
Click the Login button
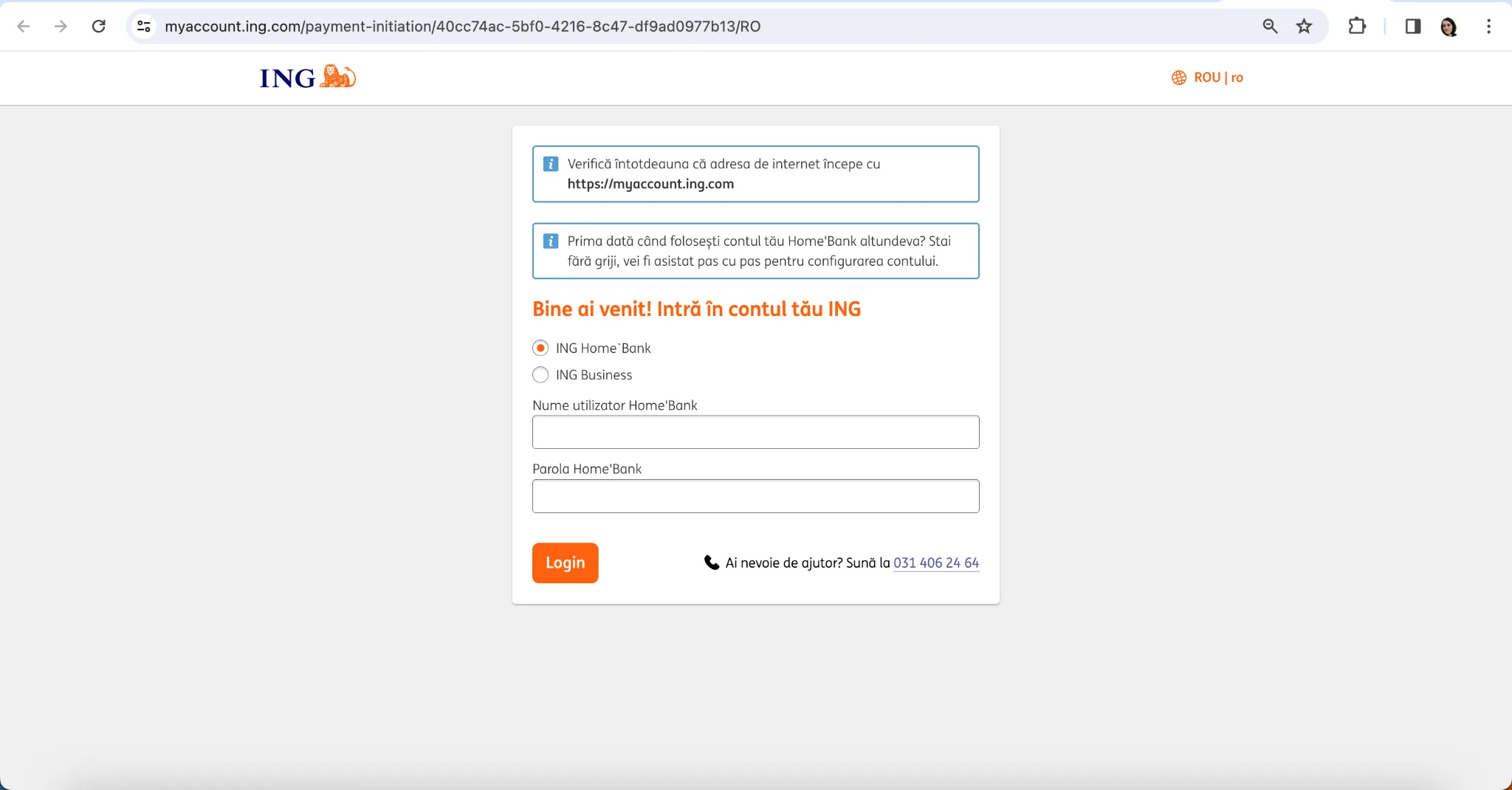[566, 563]
